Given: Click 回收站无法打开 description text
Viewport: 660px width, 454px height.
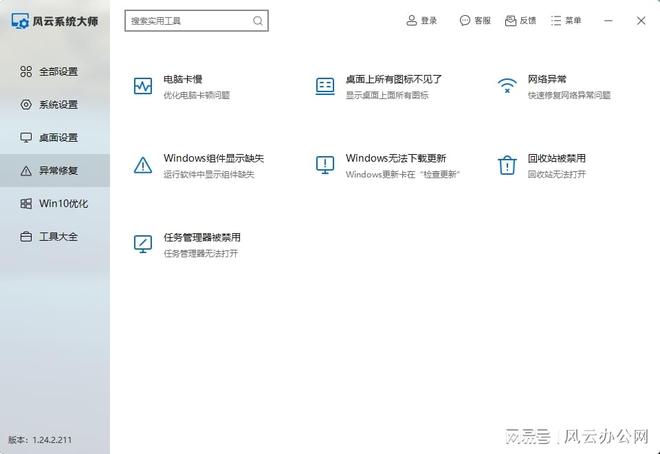Looking at the screenshot, I should (556, 174).
